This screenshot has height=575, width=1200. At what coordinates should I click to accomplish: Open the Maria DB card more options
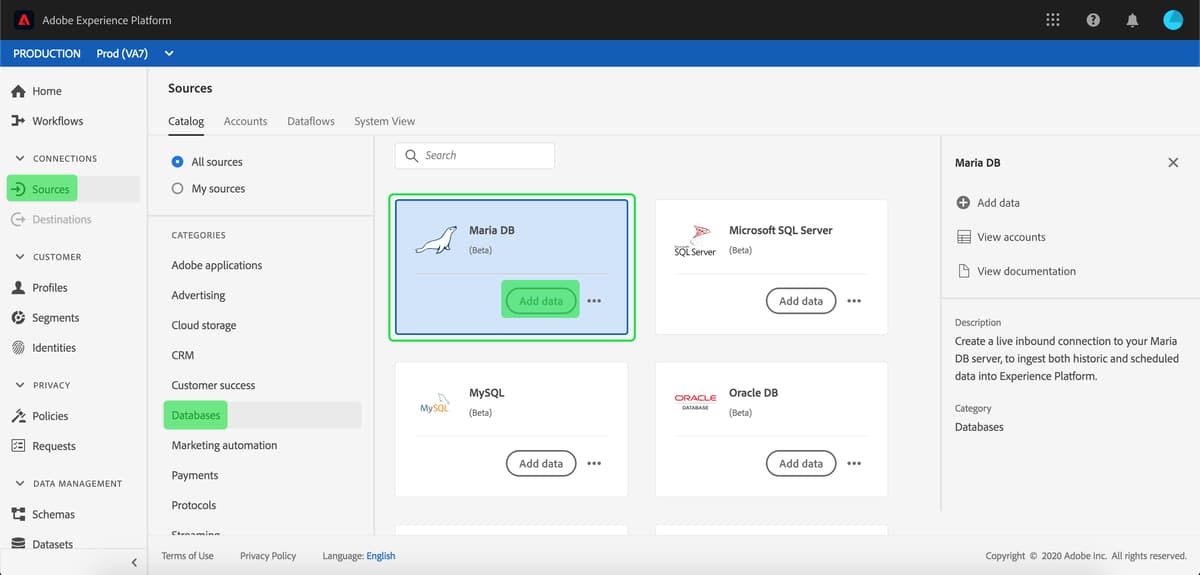(x=594, y=301)
